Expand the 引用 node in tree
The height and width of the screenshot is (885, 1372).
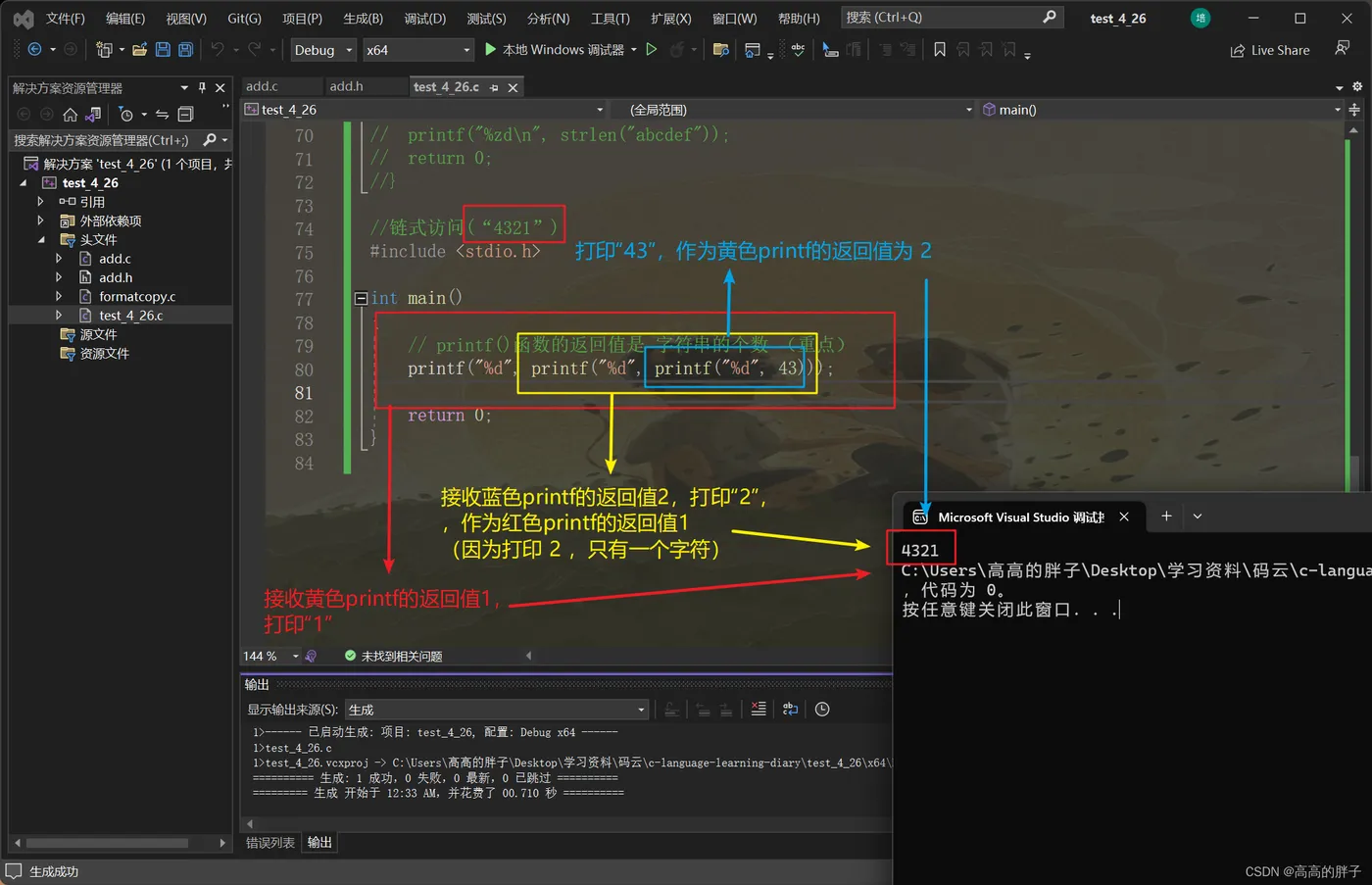(x=40, y=202)
